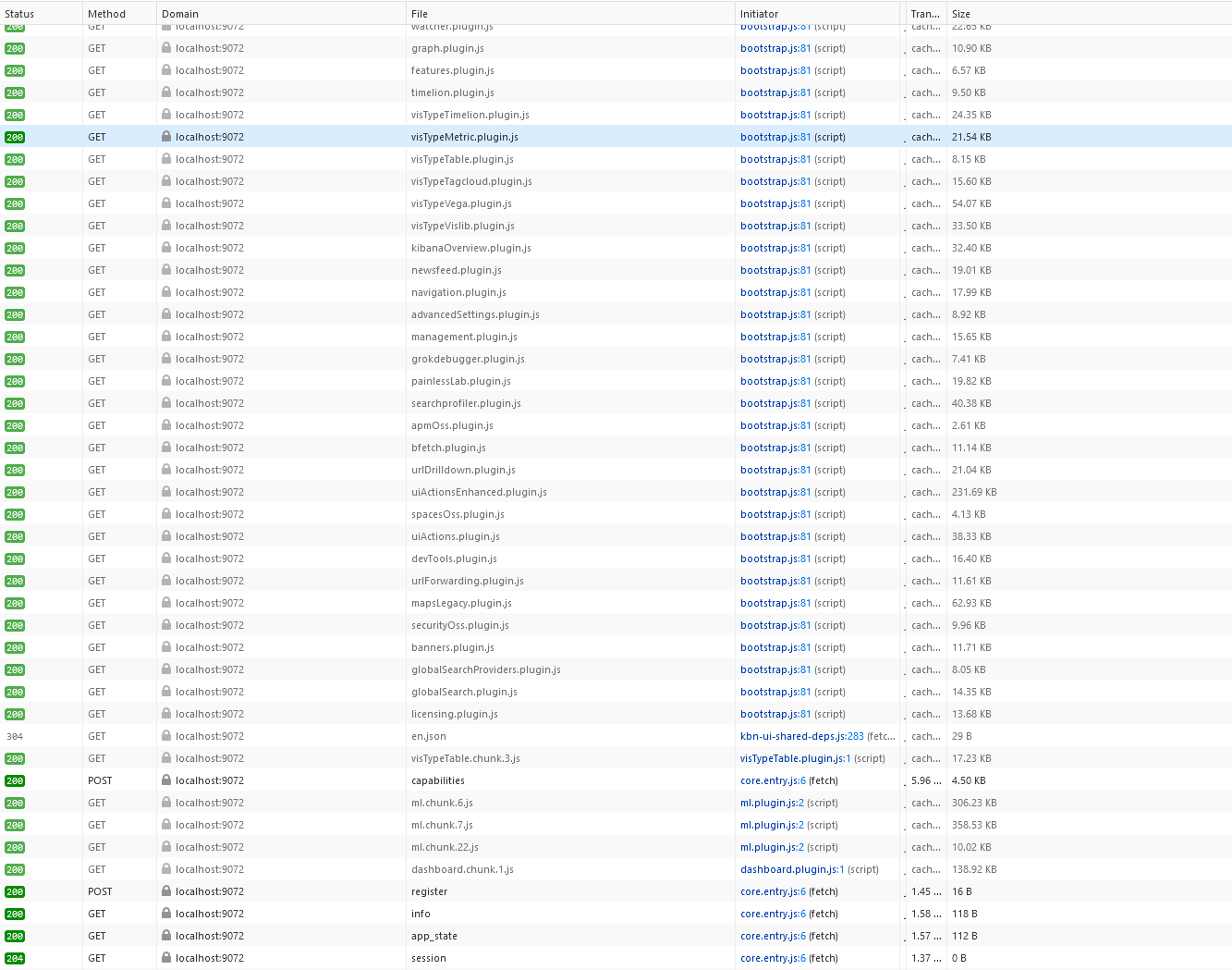This screenshot has width=1232, height=970.
Task: Click lock icon in the newsfeed.plugin.js row
Action: point(166,270)
